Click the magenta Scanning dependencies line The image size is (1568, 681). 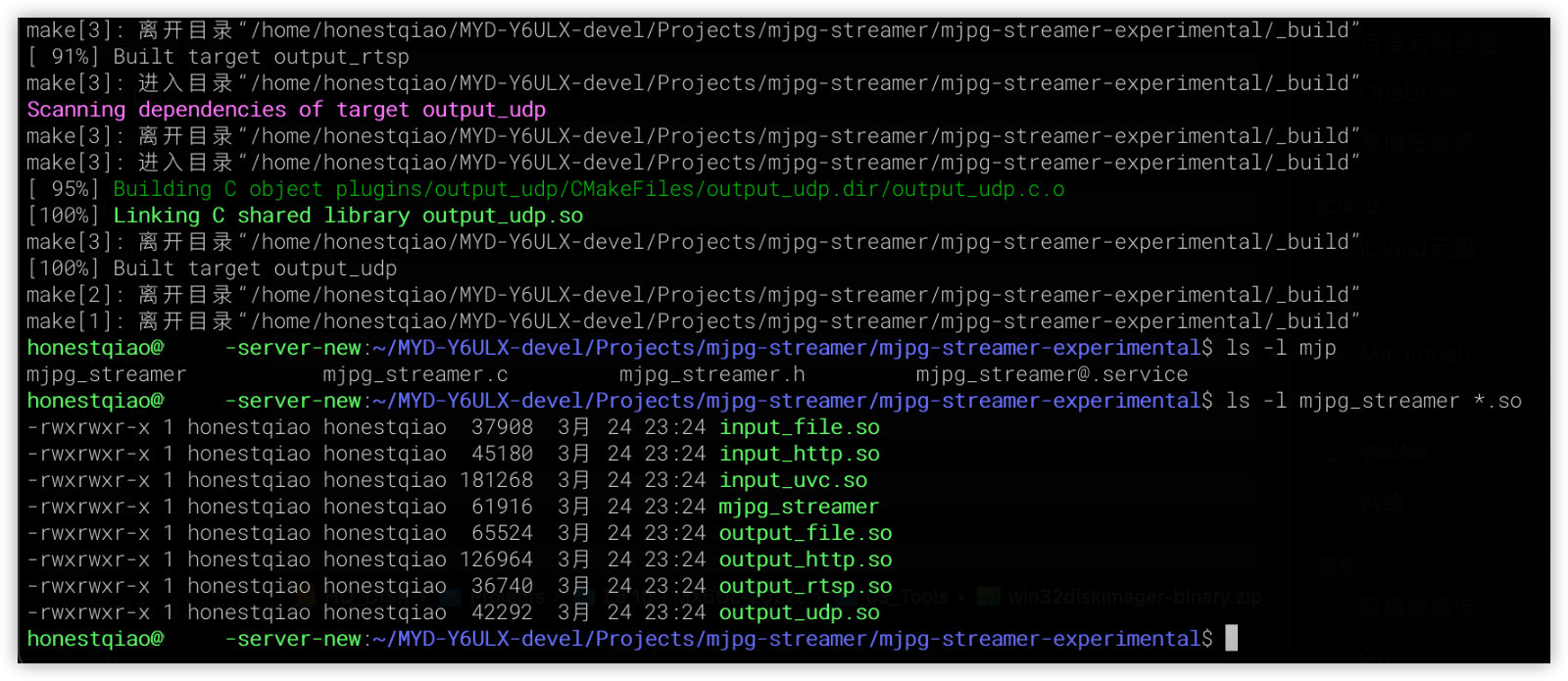tap(286, 110)
